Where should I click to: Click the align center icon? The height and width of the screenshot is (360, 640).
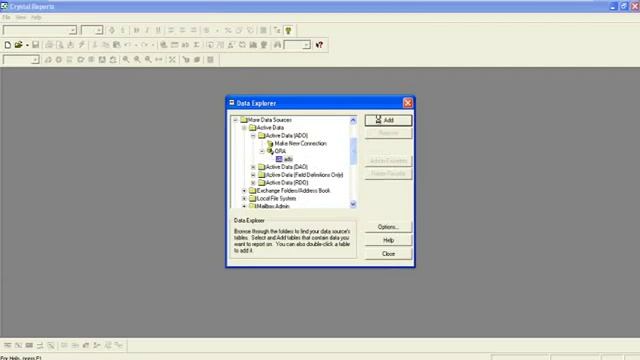(x=182, y=30)
